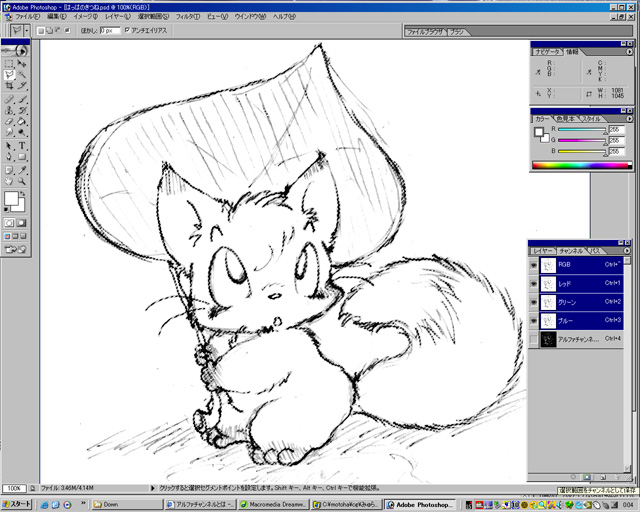Select the Clone Stamp tool

click(x=9, y=110)
